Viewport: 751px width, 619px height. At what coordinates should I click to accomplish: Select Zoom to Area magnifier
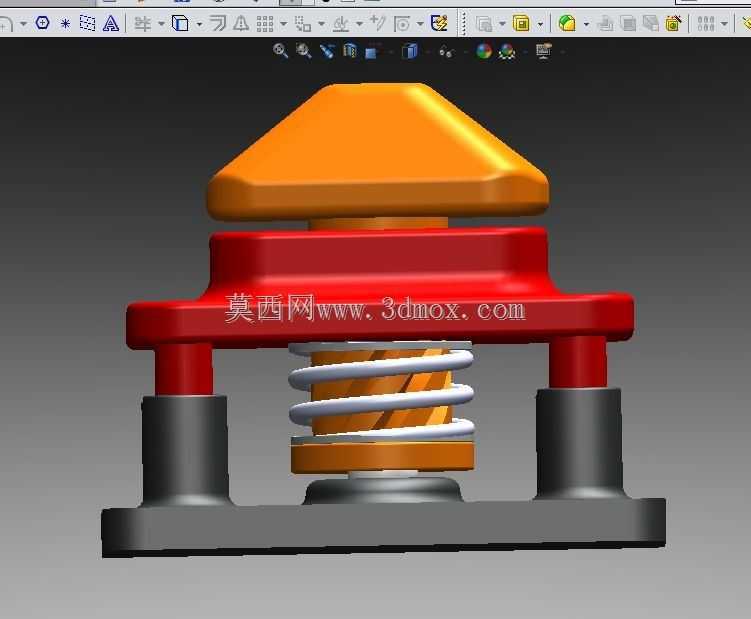click(304, 50)
